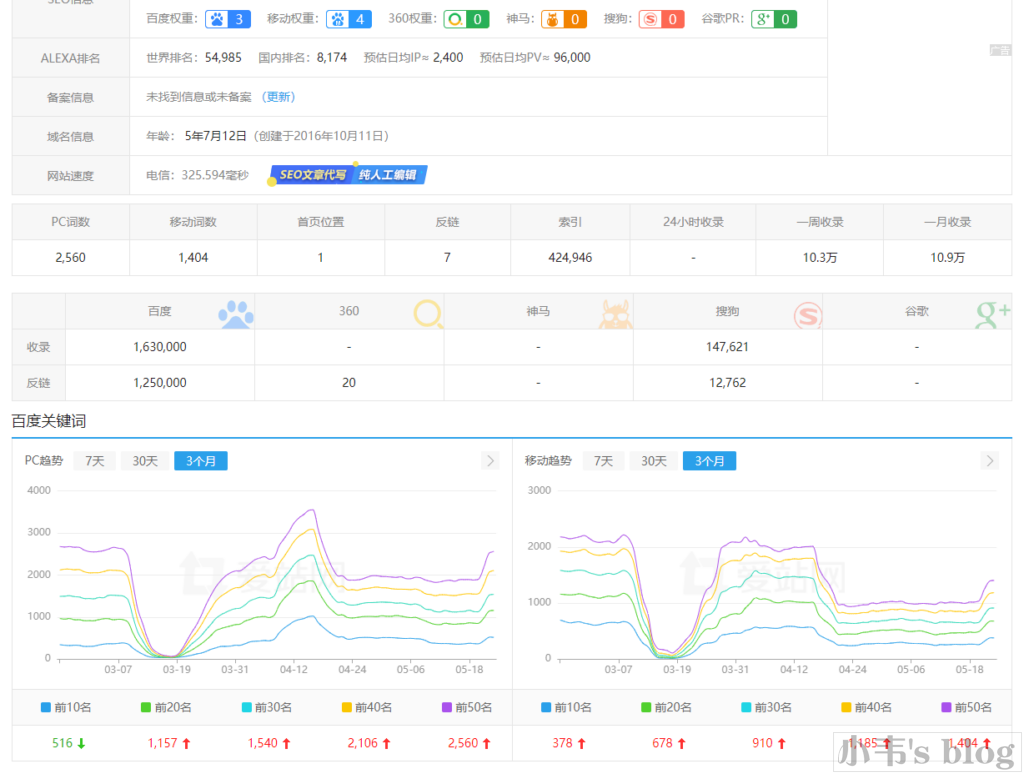Click the red 2,560 value in PC trend
This screenshot has width=1024, height=774.
(x=463, y=743)
